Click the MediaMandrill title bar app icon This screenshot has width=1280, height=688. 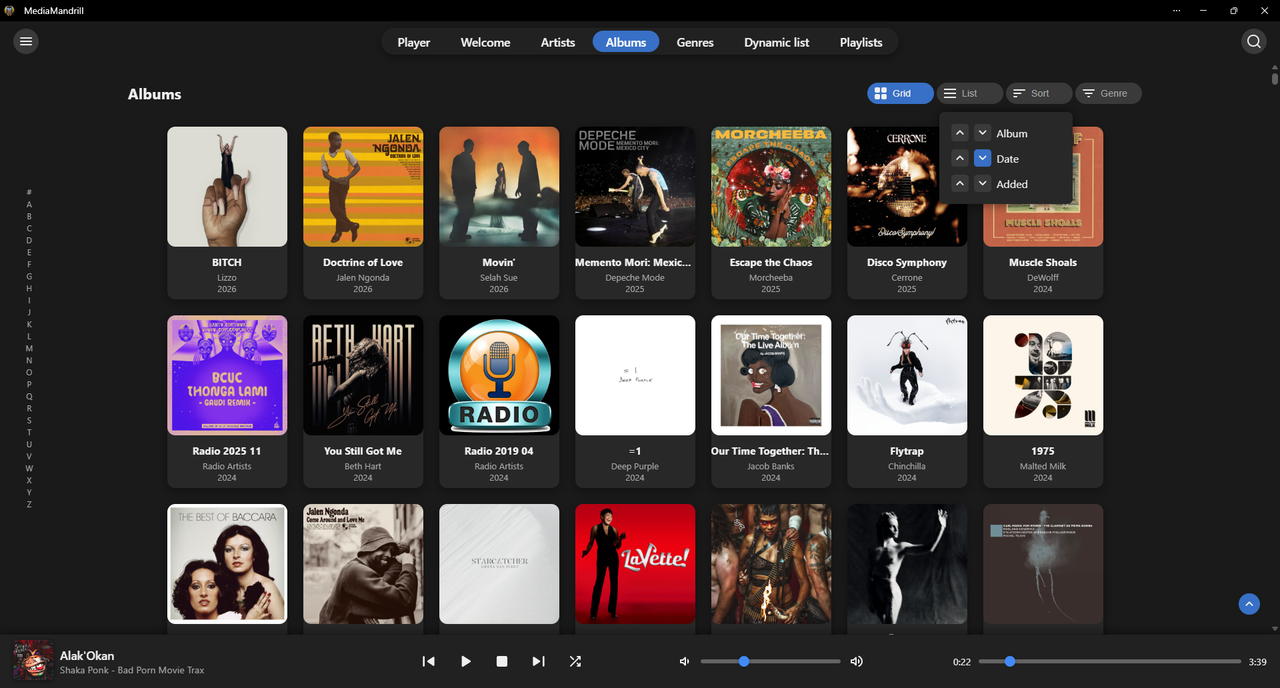(9, 10)
